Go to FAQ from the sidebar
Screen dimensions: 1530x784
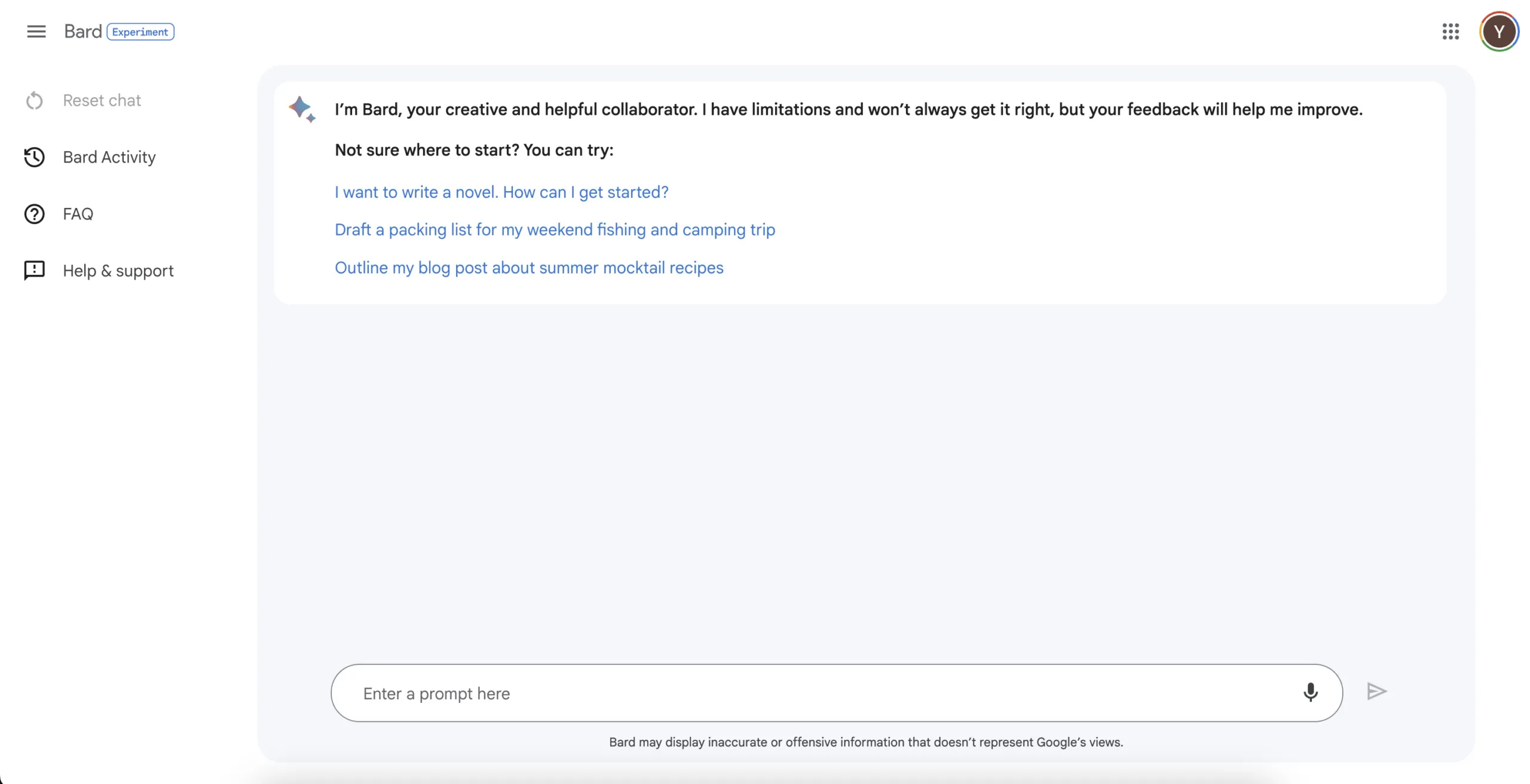[x=78, y=214]
